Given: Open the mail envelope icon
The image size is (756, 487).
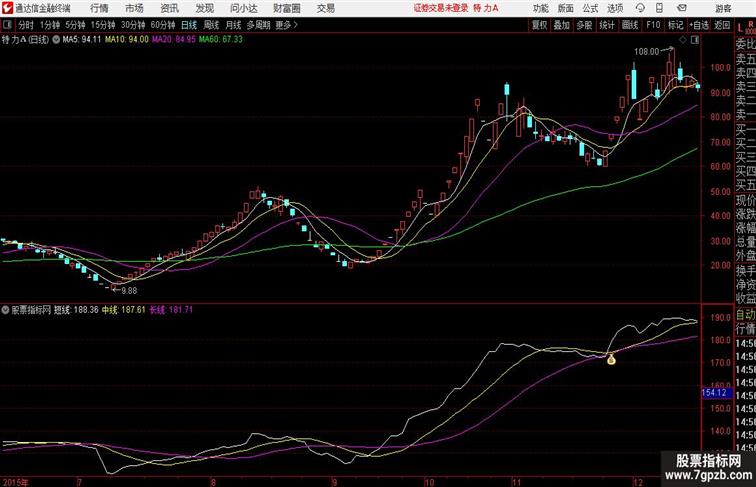Looking at the screenshot, I should [x=682, y=8].
